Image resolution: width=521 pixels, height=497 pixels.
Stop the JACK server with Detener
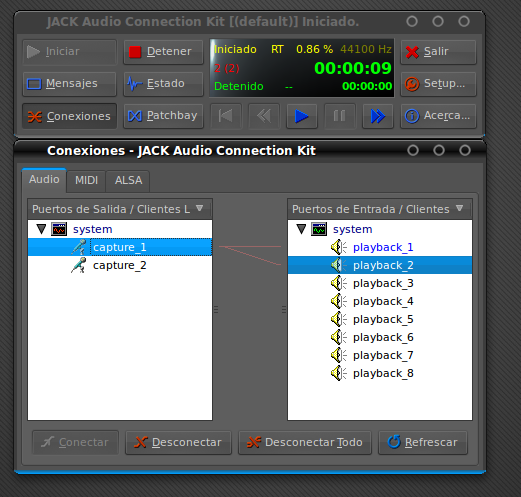click(163, 52)
